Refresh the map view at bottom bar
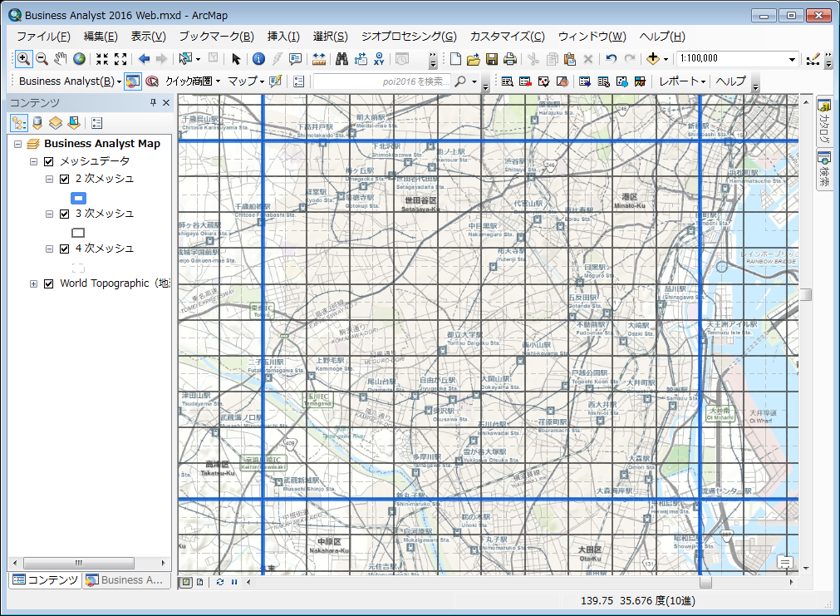 (220, 582)
